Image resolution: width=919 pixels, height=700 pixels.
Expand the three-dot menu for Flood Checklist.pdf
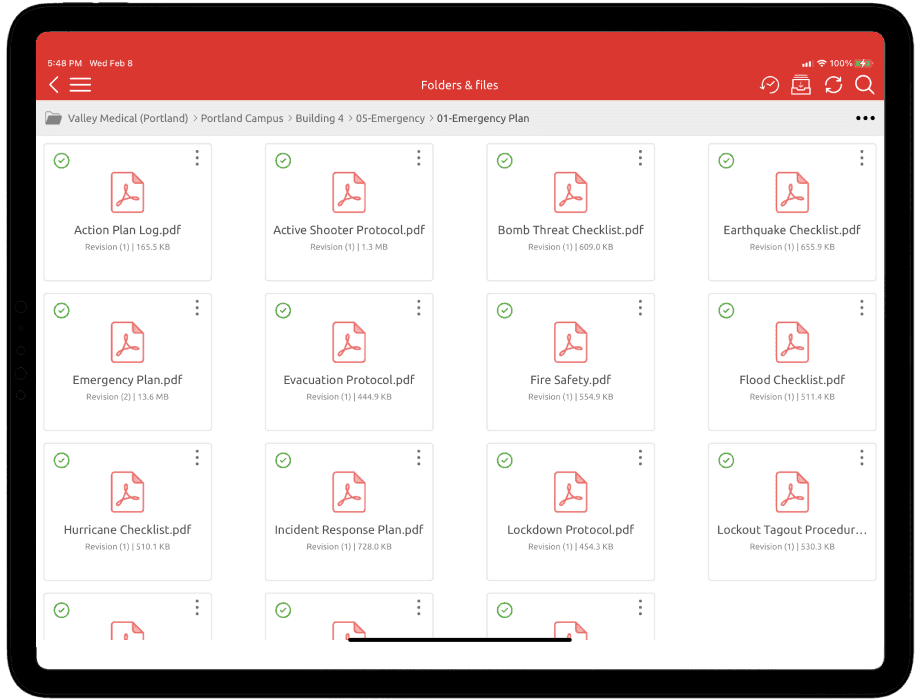point(861,308)
